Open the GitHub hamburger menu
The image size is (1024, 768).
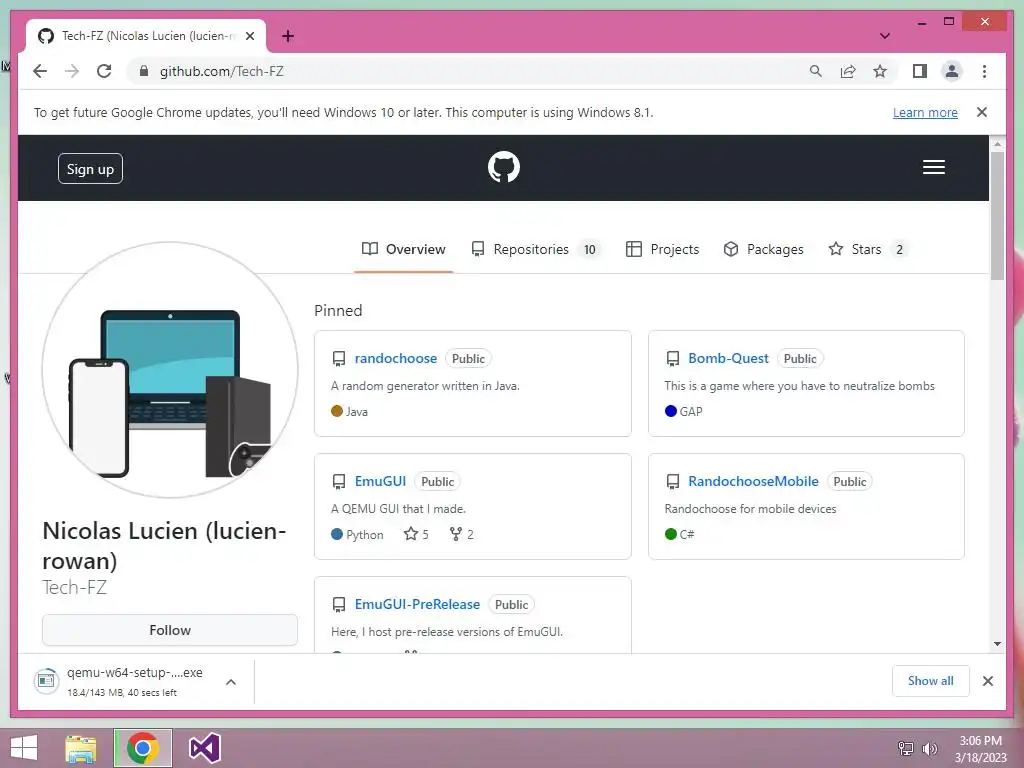934,167
